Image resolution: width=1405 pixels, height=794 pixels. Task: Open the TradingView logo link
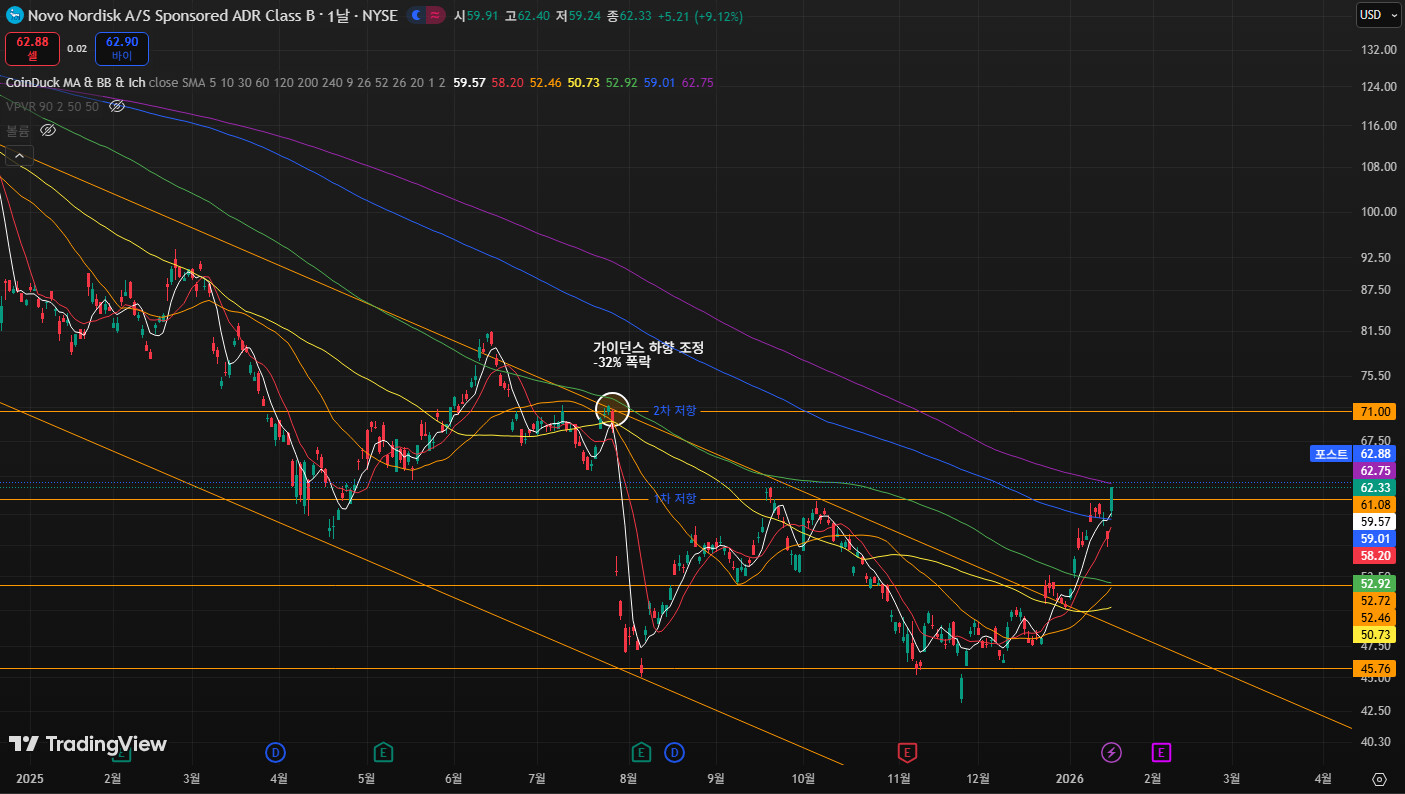tap(88, 744)
